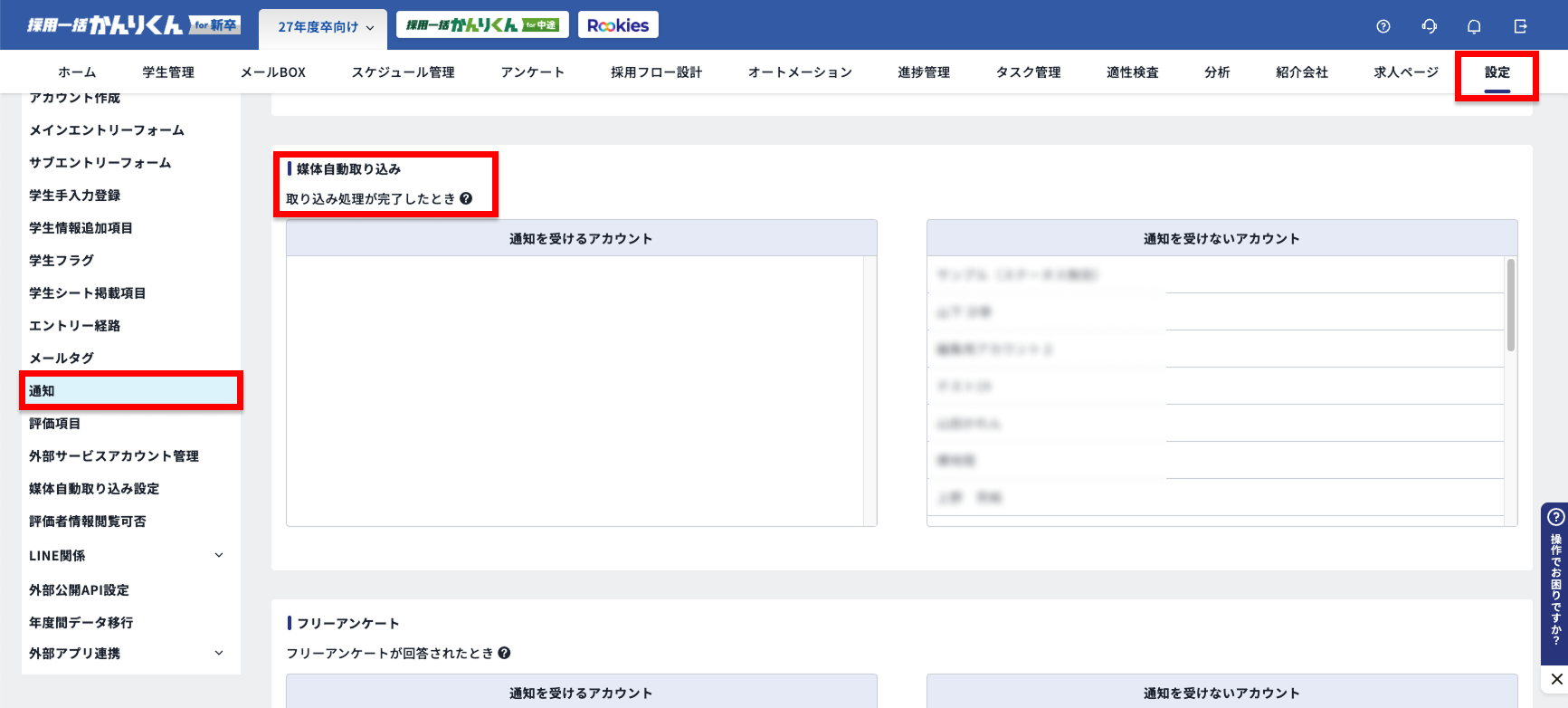Open the 27年度卒向け year dropdown
1568x708 pixels.
coord(323,27)
